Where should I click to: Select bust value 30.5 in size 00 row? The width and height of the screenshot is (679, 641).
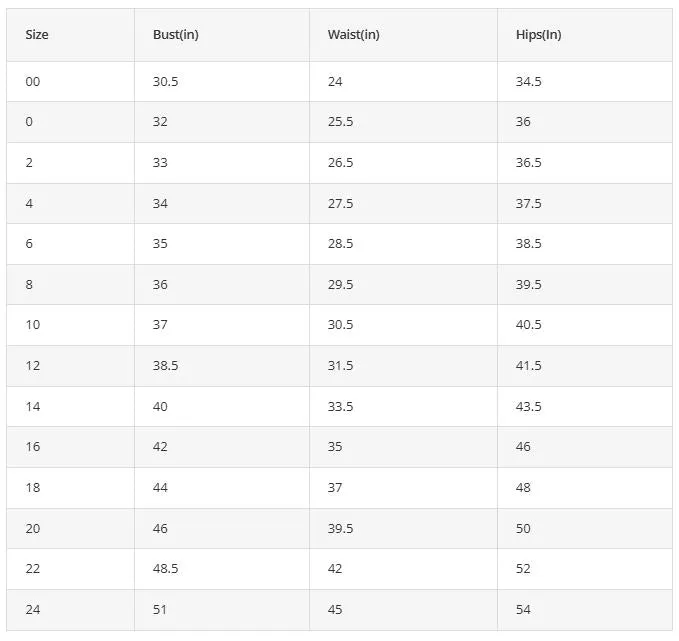165,81
